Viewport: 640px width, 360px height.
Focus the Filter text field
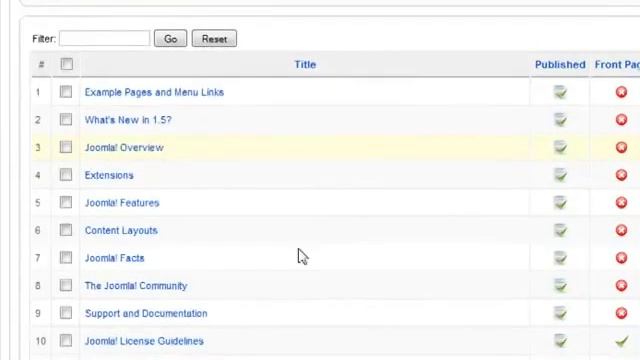(104, 38)
